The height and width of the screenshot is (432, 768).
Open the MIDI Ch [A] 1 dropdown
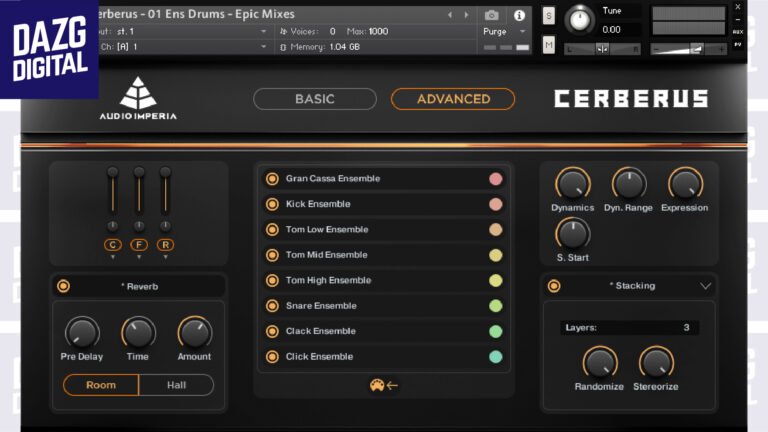tap(184, 47)
